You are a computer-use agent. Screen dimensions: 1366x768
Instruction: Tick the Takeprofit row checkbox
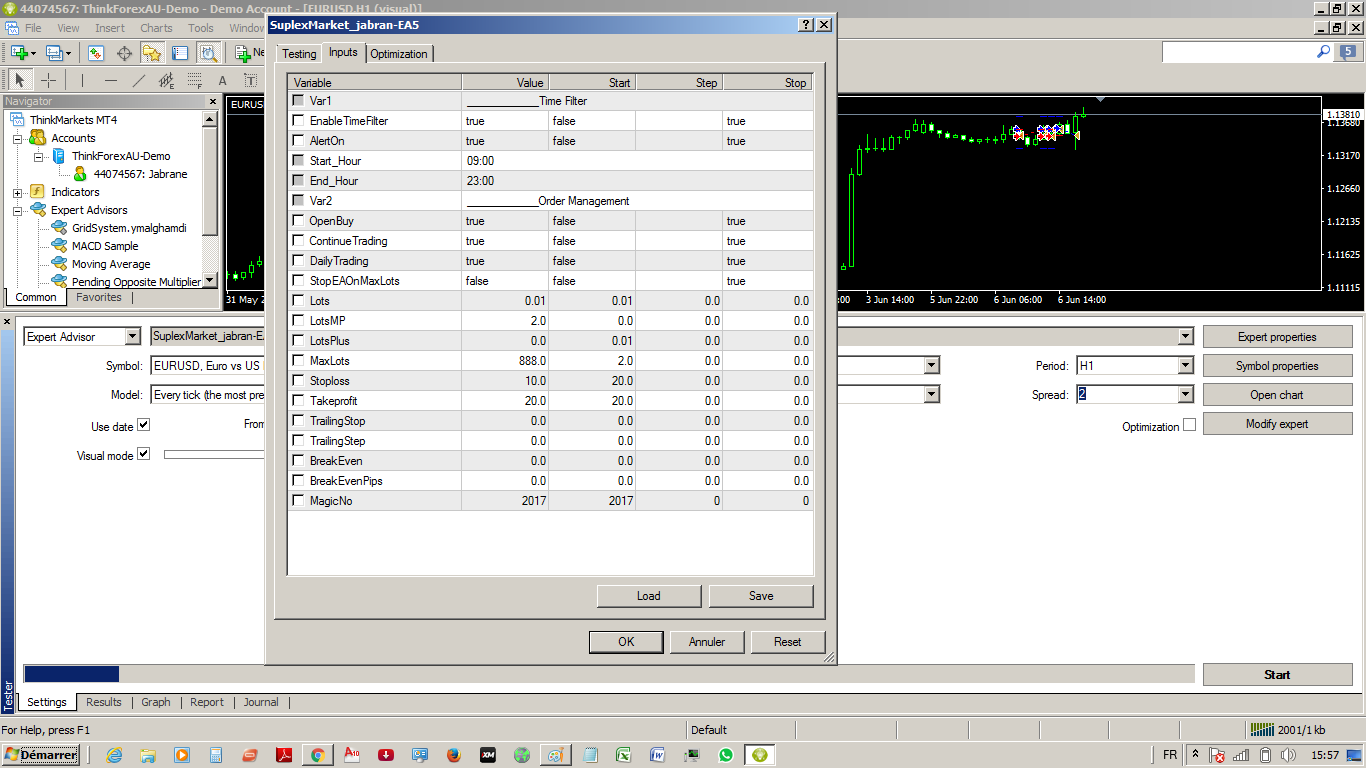coord(298,400)
